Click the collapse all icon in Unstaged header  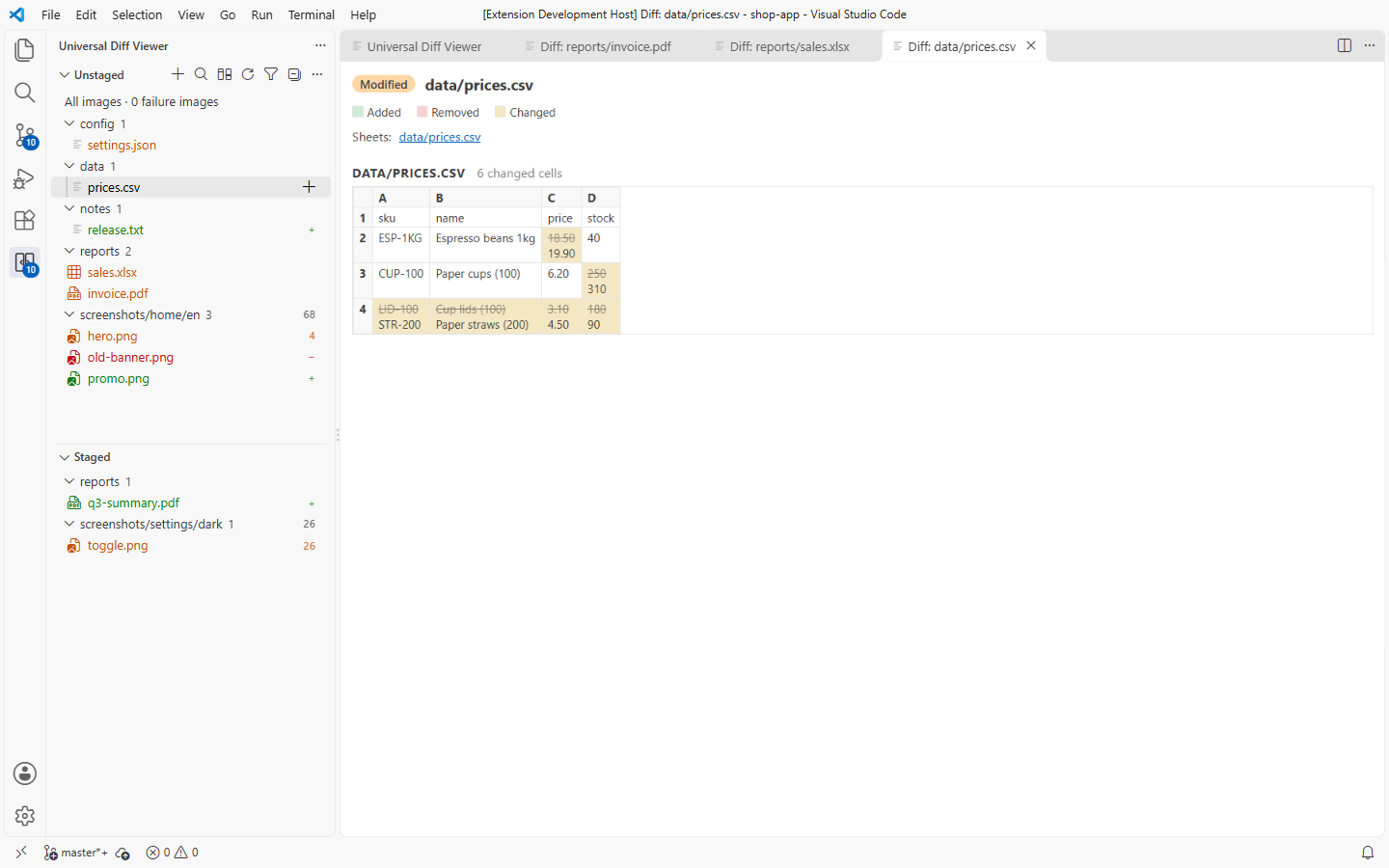pos(294,74)
